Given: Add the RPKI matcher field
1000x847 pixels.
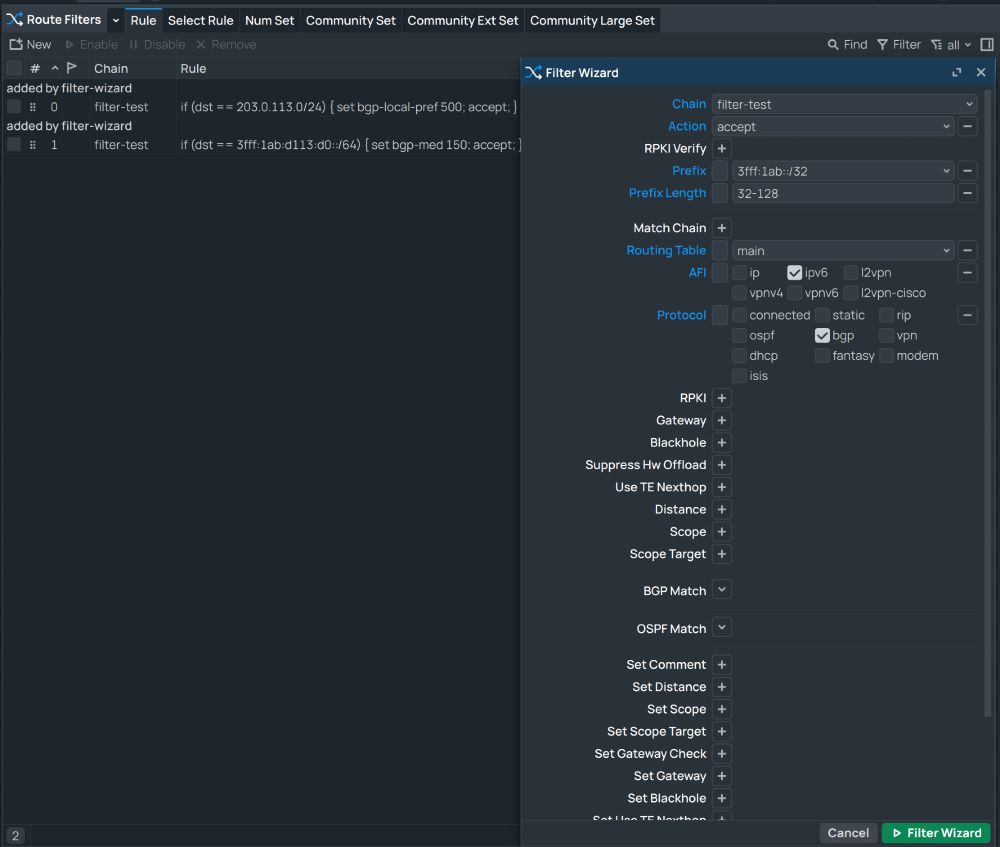Looking at the screenshot, I should (x=721, y=398).
